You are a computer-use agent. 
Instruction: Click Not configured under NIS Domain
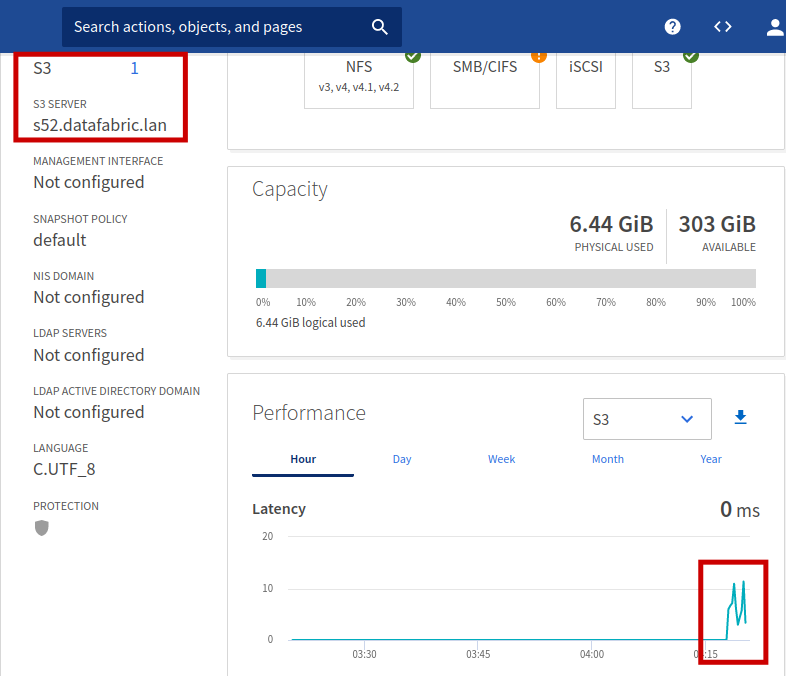click(89, 298)
